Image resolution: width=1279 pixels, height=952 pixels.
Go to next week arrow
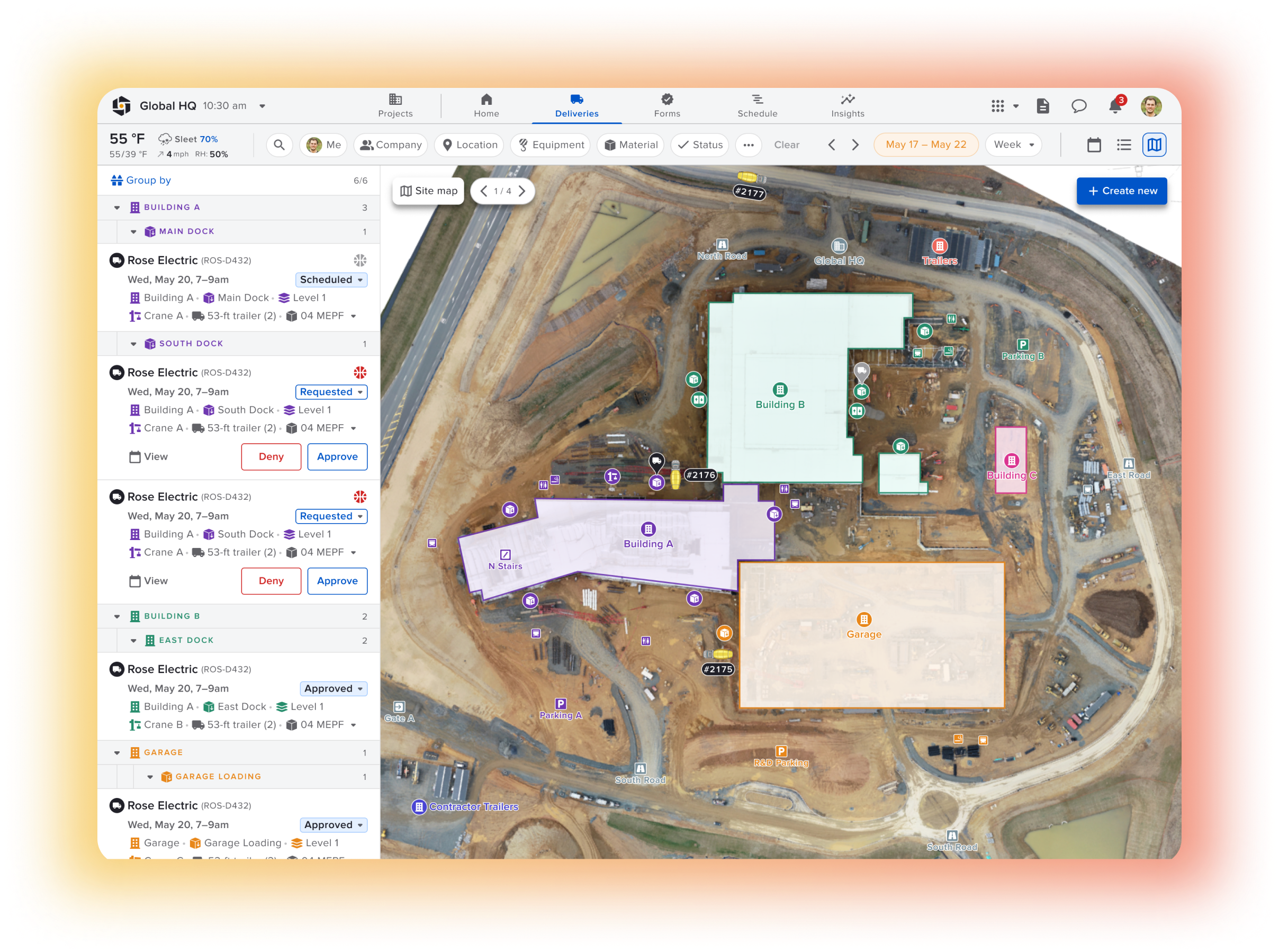pos(855,145)
